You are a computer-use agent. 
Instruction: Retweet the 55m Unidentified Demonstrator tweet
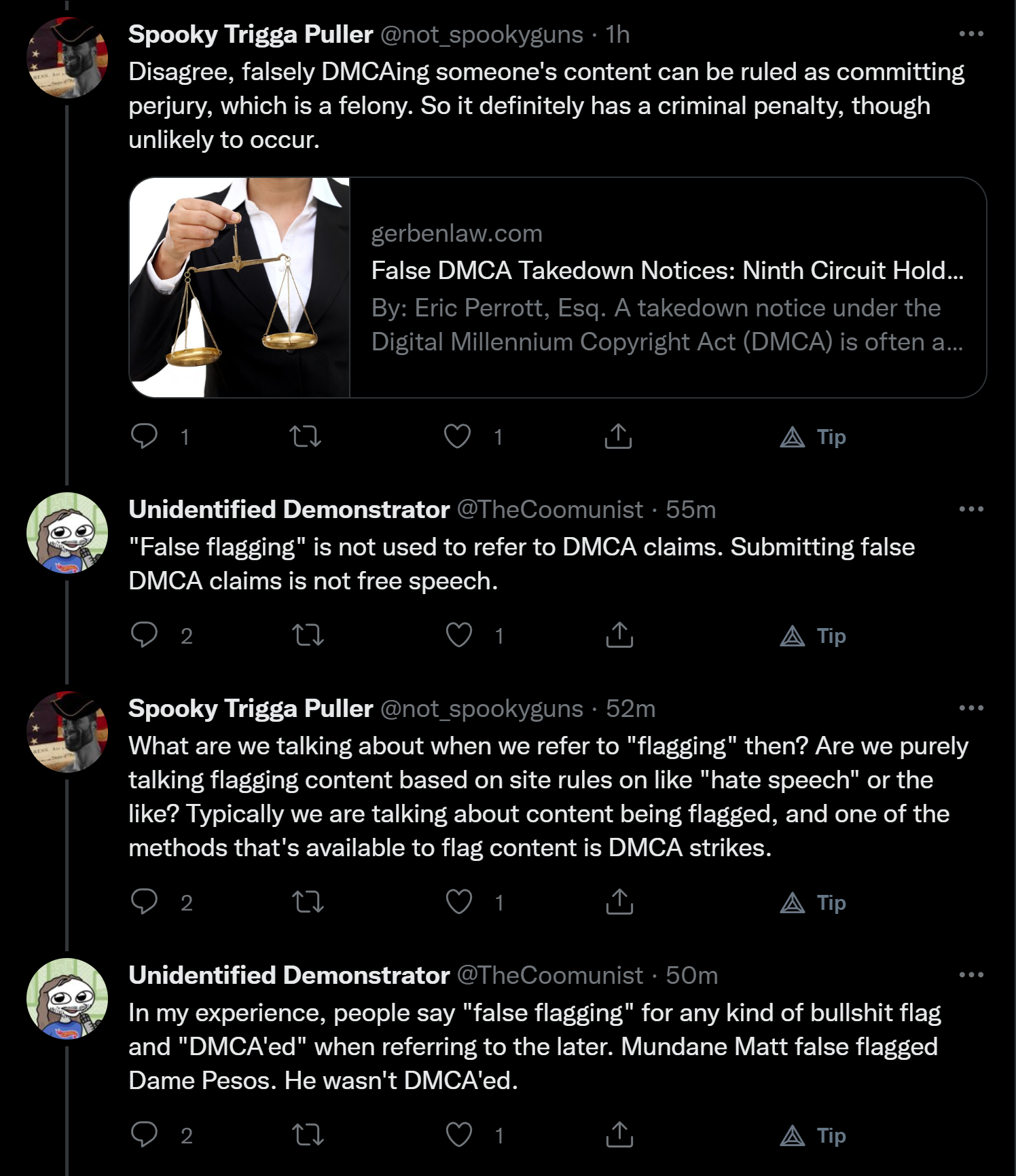click(x=308, y=636)
